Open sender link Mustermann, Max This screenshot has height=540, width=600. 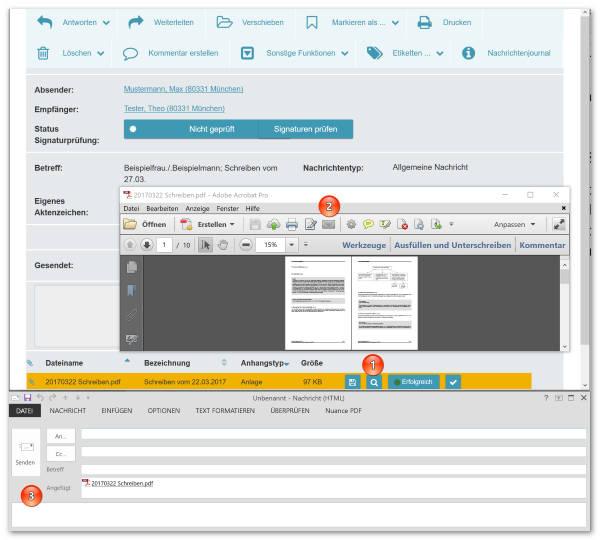183,89
